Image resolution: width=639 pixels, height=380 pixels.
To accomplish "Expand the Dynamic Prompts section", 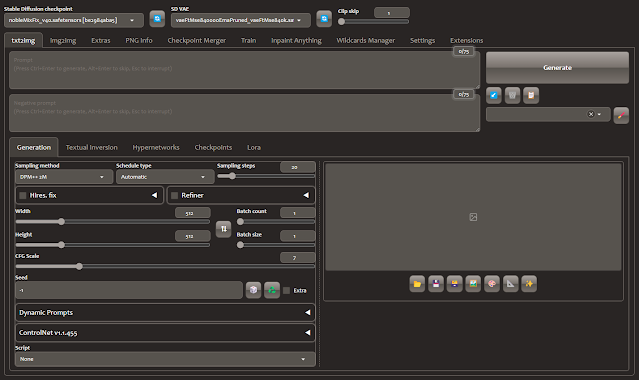I will pos(165,313).
